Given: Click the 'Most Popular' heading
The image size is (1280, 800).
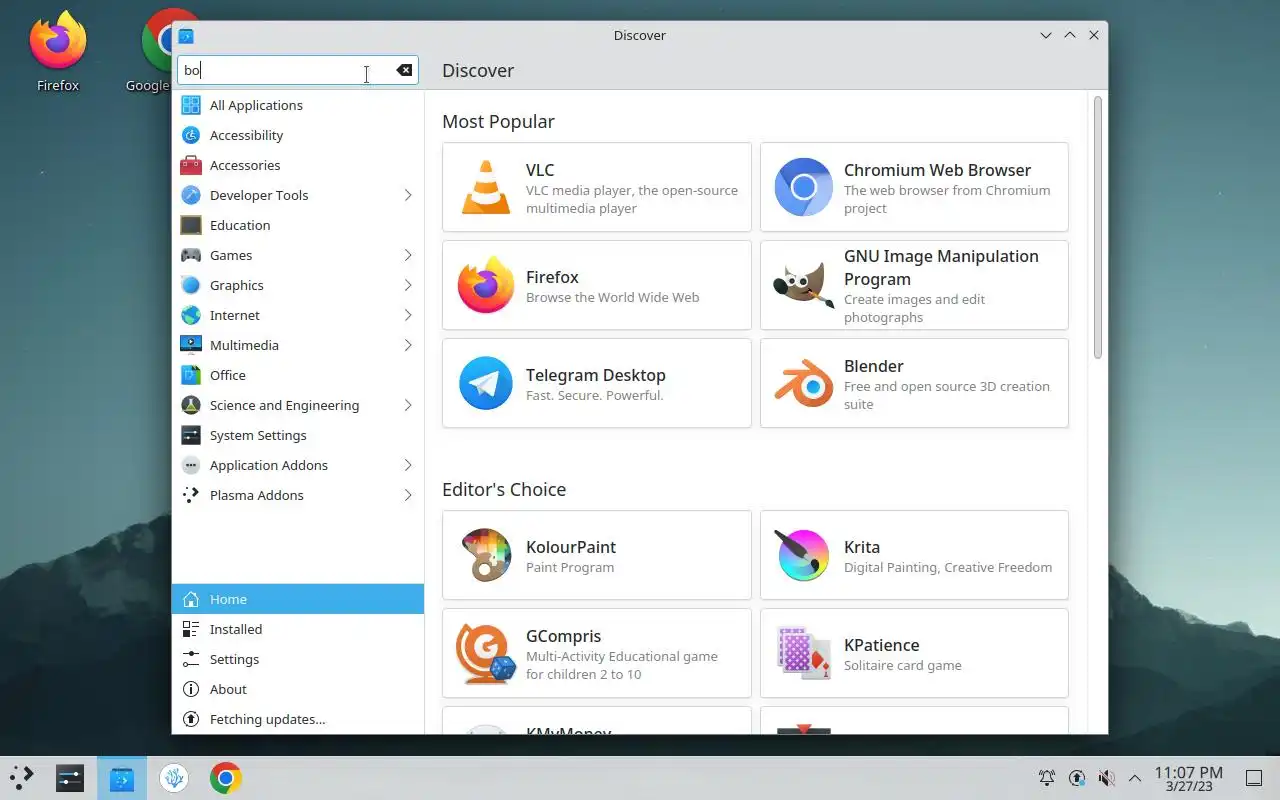Looking at the screenshot, I should (x=498, y=121).
